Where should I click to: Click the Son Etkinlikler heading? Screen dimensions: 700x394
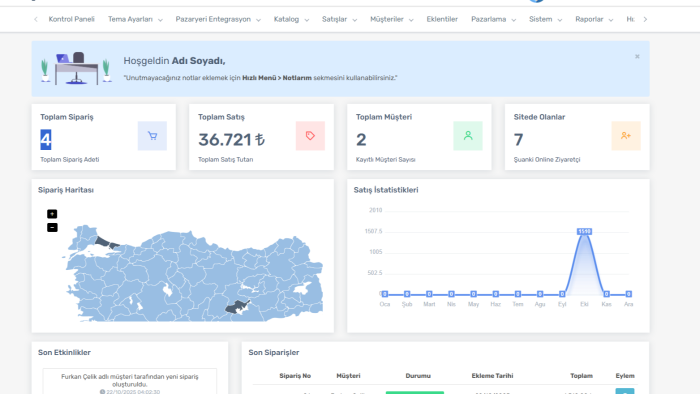pos(64,353)
